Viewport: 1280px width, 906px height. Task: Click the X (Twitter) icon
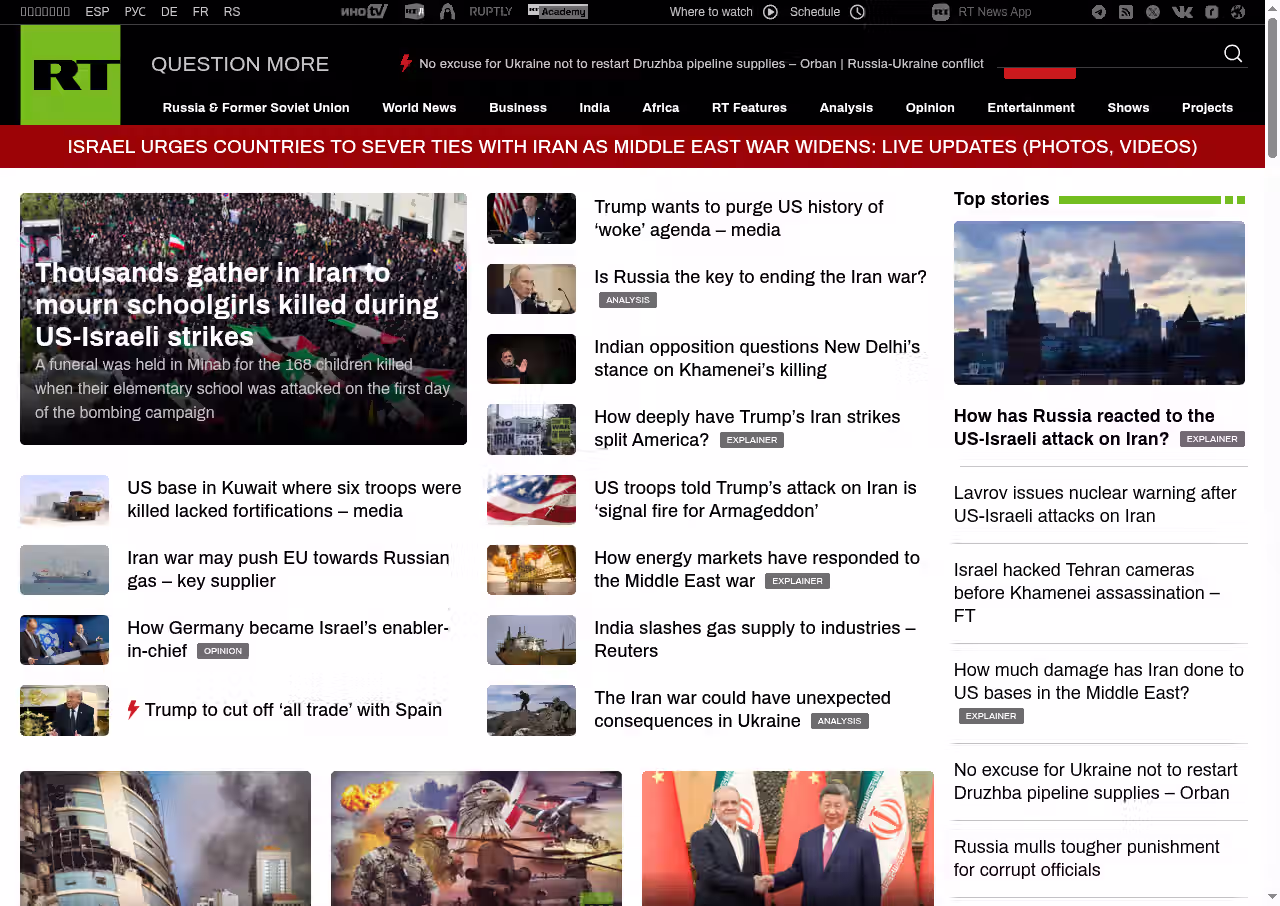(x=1153, y=12)
